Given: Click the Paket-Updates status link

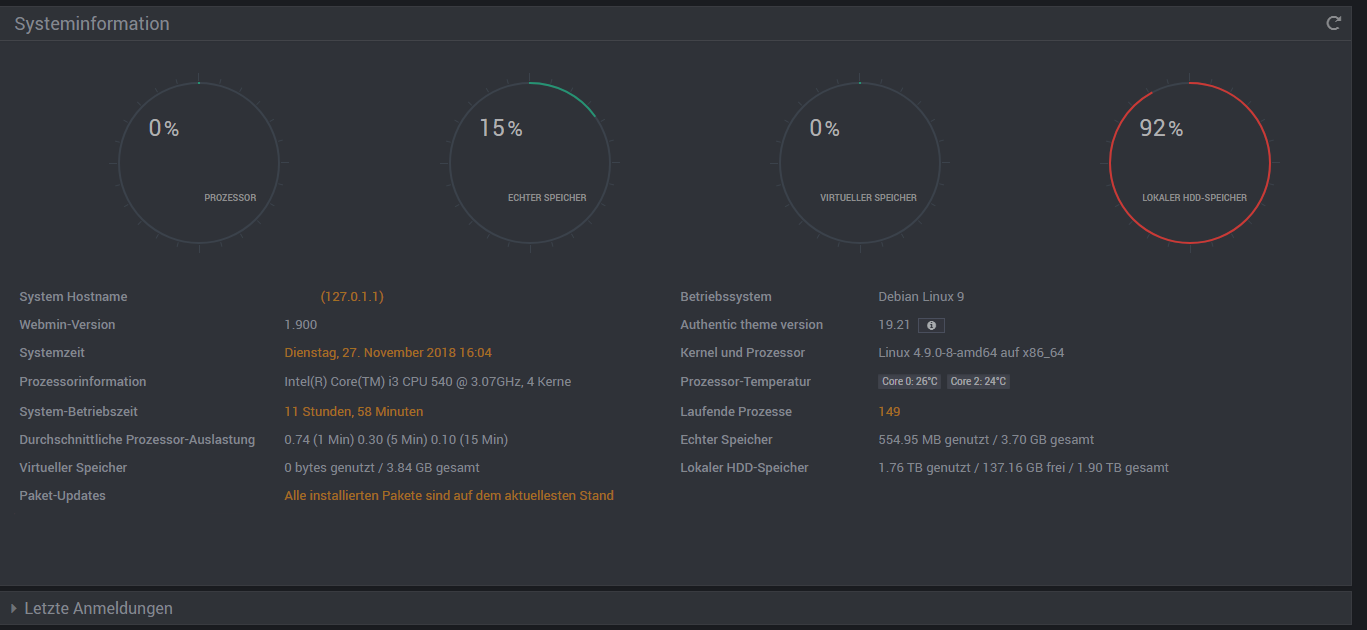Looking at the screenshot, I should click(x=449, y=496).
